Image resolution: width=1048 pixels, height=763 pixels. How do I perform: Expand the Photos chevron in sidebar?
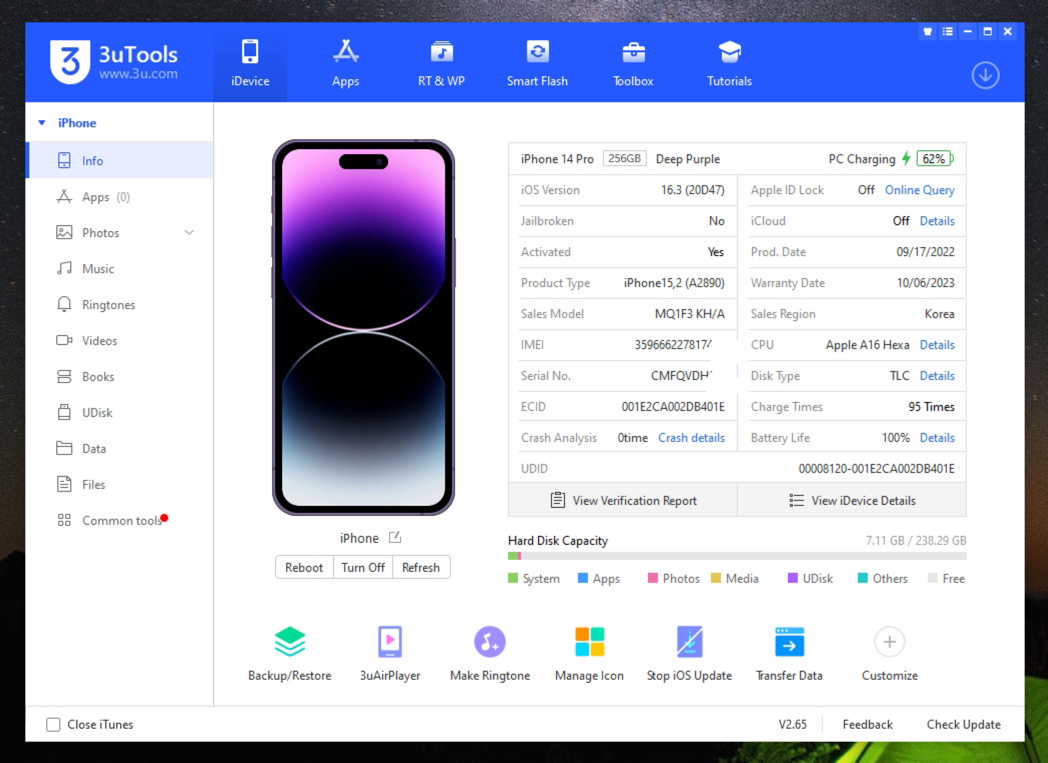(x=189, y=233)
